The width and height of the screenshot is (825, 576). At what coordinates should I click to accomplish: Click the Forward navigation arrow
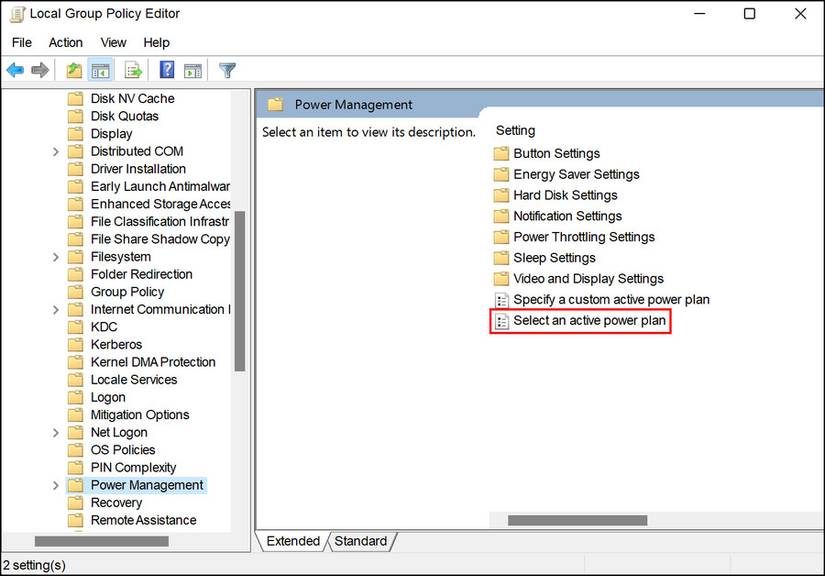(40, 70)
